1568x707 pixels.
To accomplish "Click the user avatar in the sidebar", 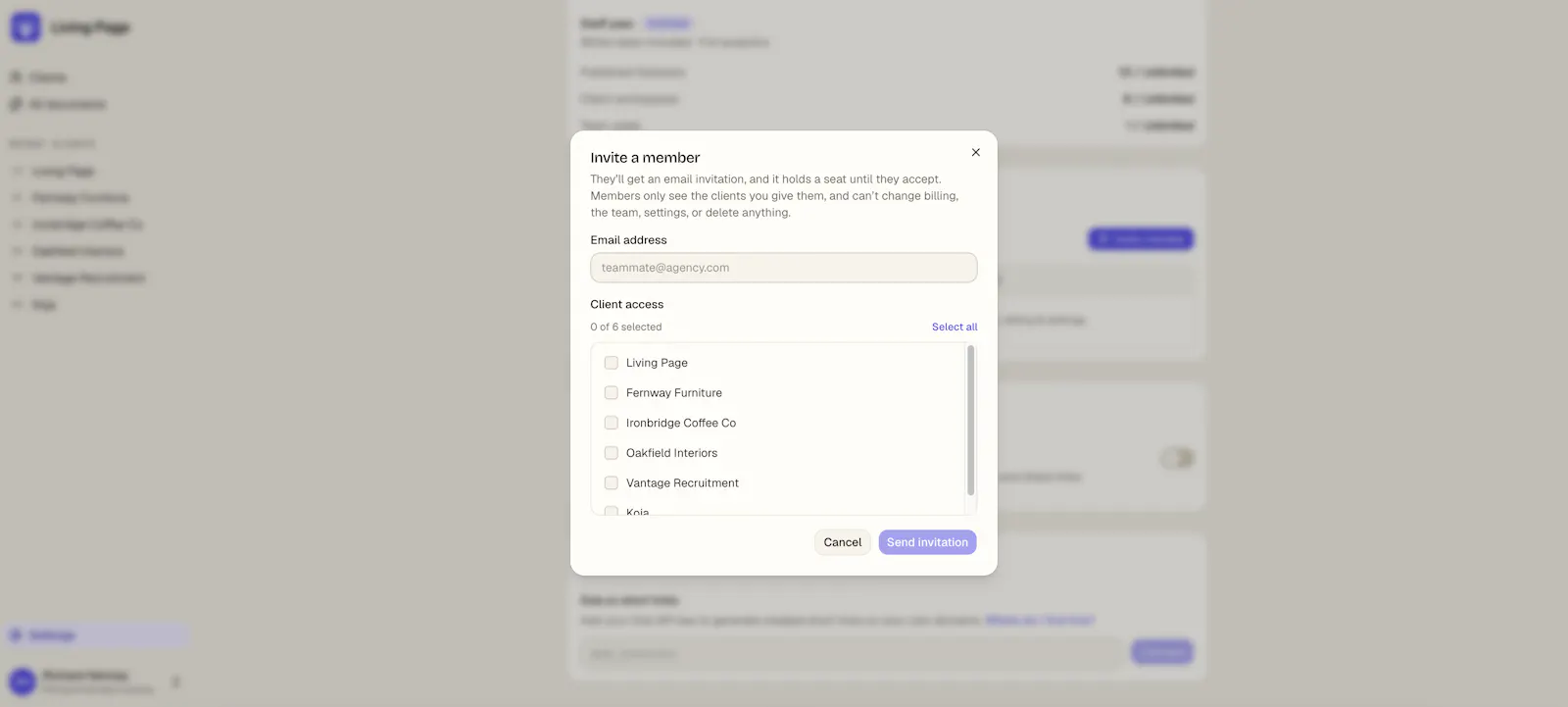I will pos(23,681).
